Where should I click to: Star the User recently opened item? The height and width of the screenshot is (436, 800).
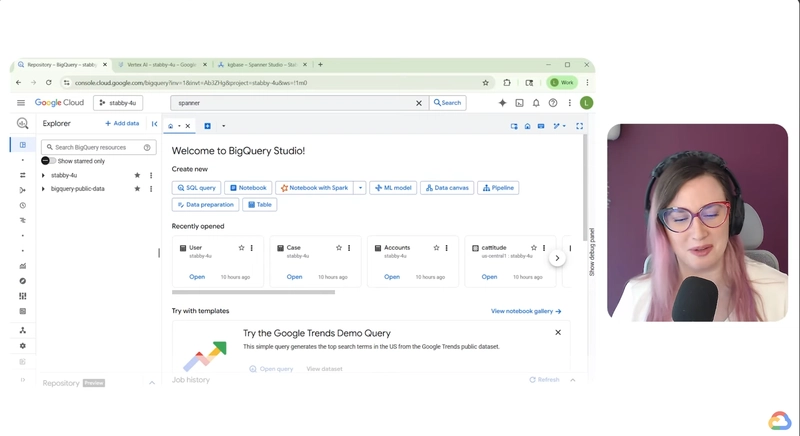[x=241, y=247]
